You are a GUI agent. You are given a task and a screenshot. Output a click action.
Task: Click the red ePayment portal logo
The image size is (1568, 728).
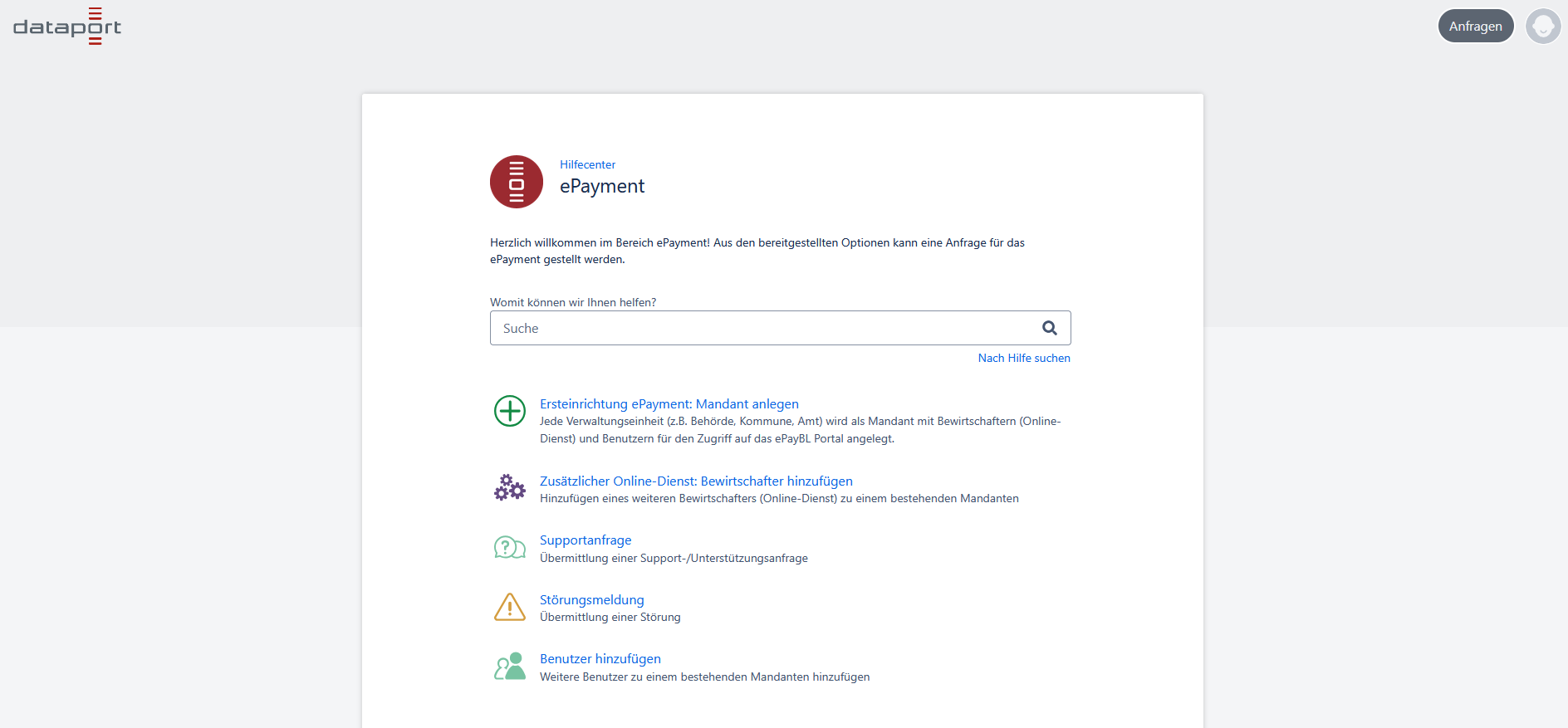tap(516, 182)
